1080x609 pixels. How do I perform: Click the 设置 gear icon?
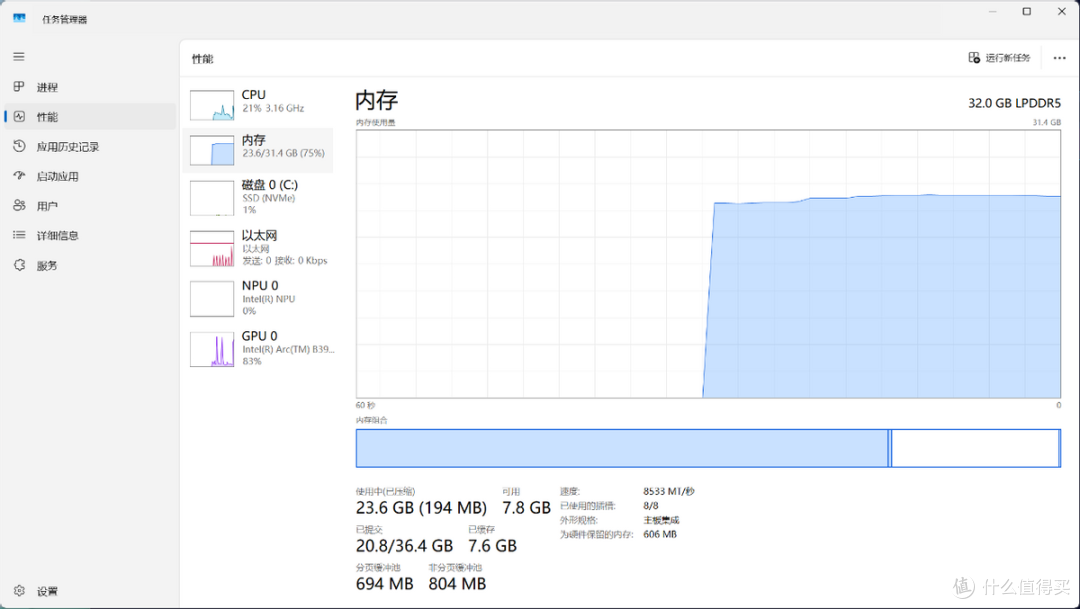point(19,590)
